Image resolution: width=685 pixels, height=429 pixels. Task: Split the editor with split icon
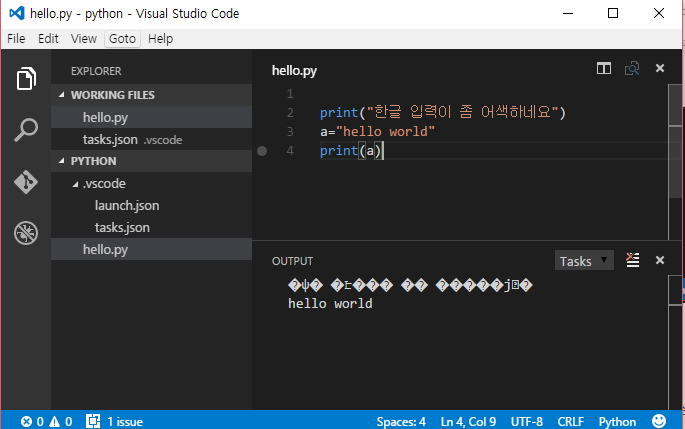tap(604, 69)
